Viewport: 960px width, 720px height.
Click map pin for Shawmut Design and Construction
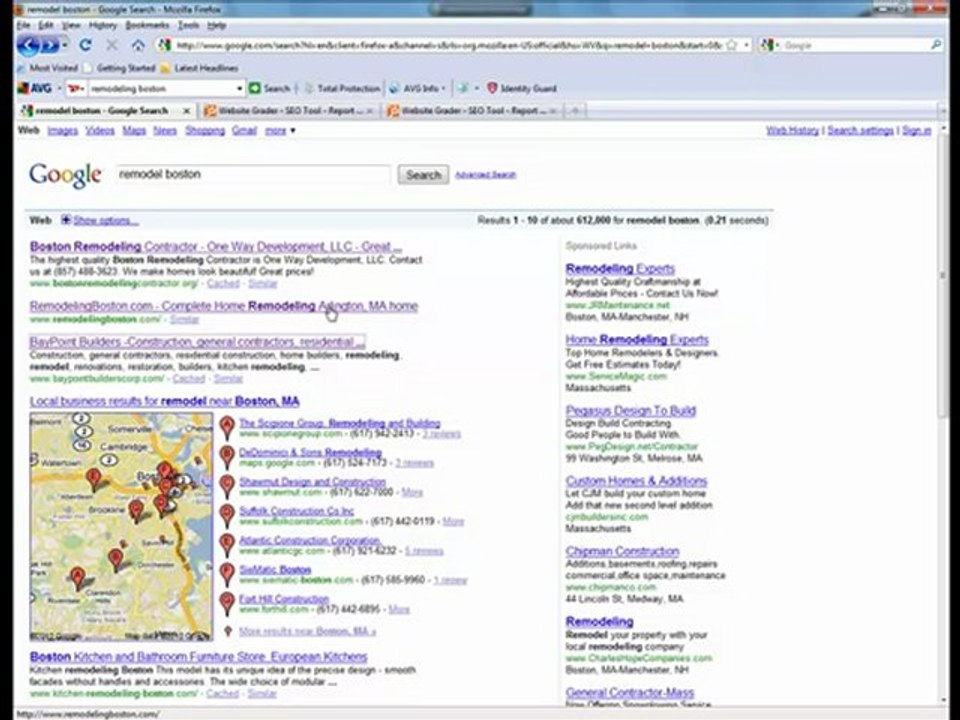tap(227, 485)
